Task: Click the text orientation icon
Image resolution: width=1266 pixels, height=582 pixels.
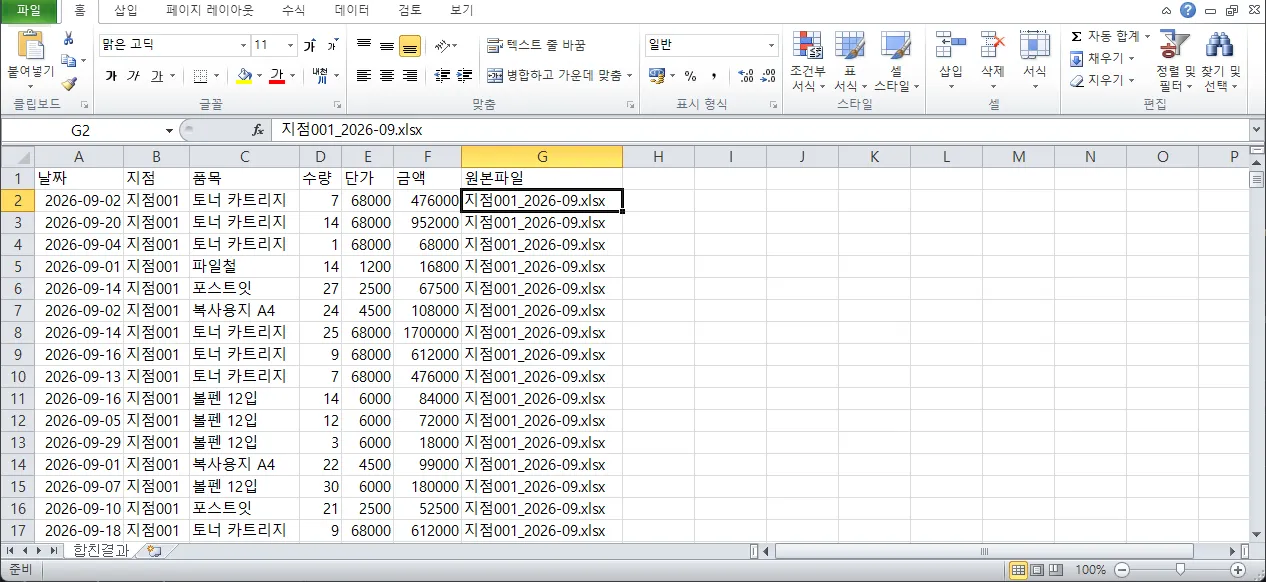Action: coord(442,46)
